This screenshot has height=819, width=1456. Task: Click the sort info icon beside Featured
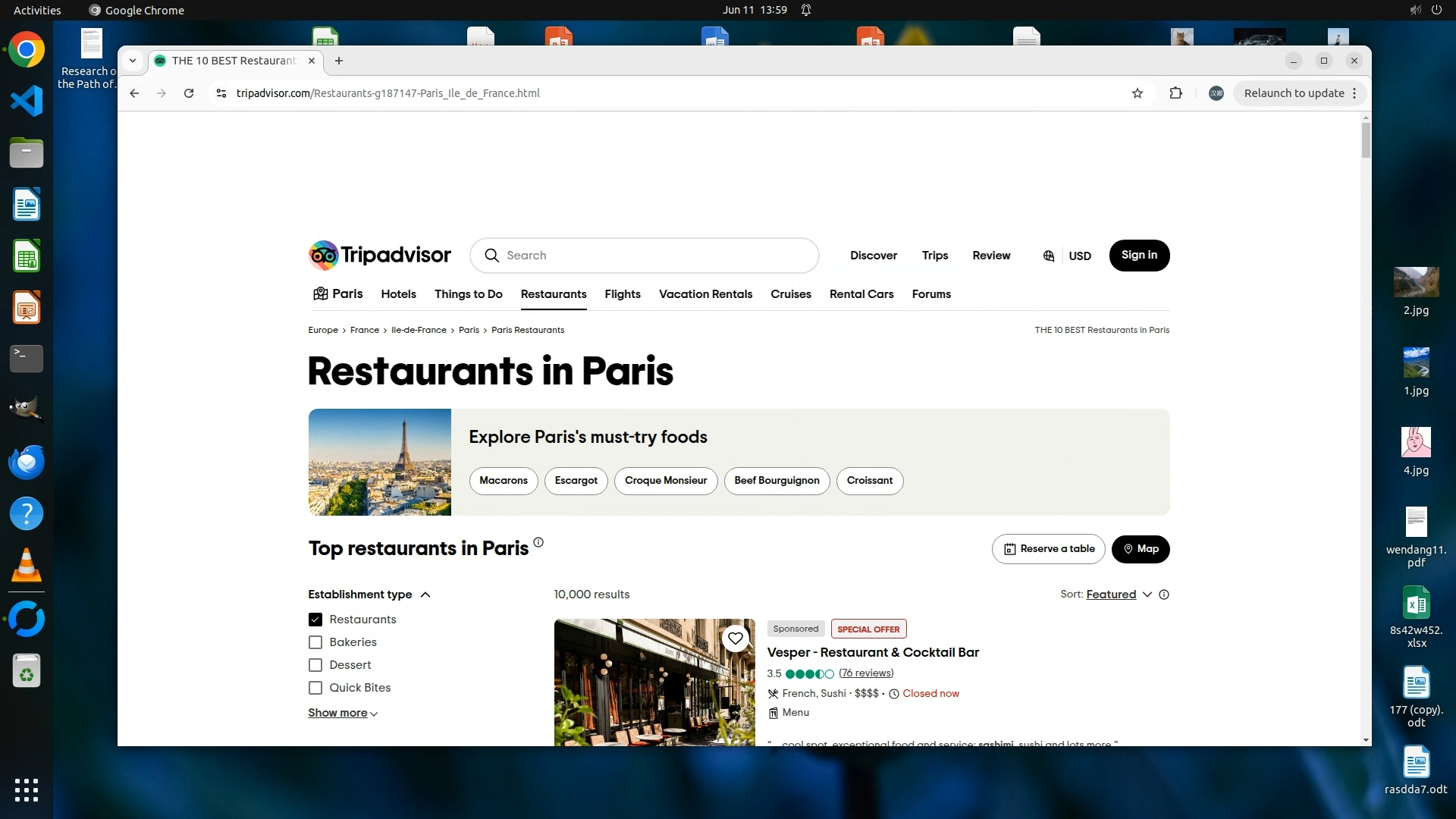coord(1164,595)
